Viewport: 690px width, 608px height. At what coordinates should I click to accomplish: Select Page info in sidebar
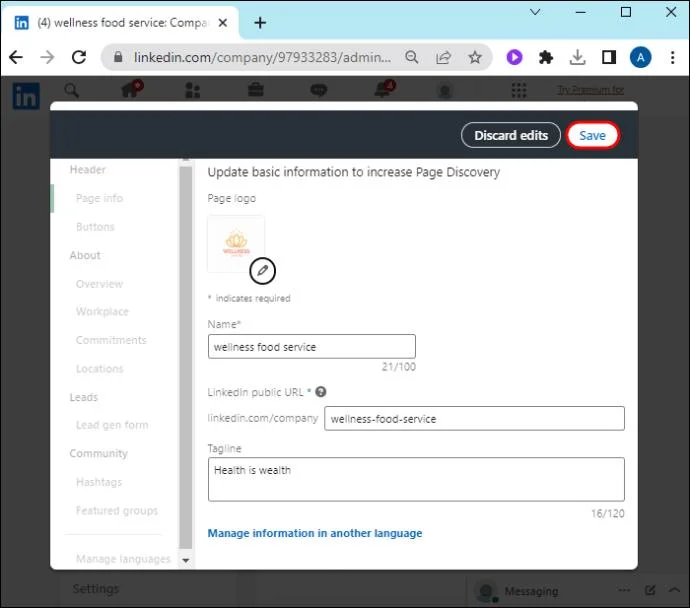[x=99, y=198]
